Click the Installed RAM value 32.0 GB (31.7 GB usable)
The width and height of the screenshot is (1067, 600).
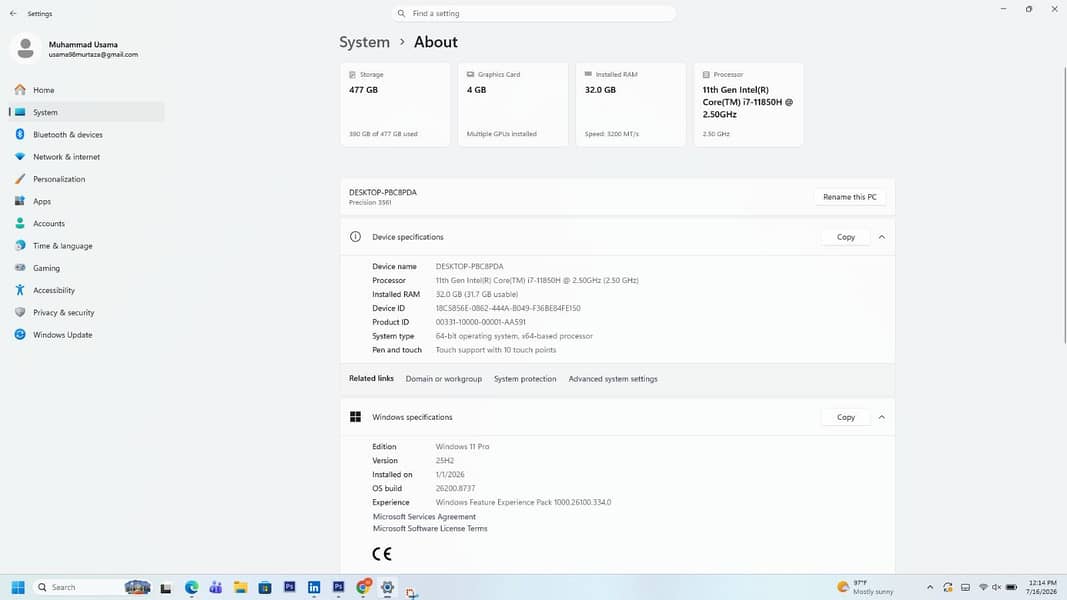[476, 294]
